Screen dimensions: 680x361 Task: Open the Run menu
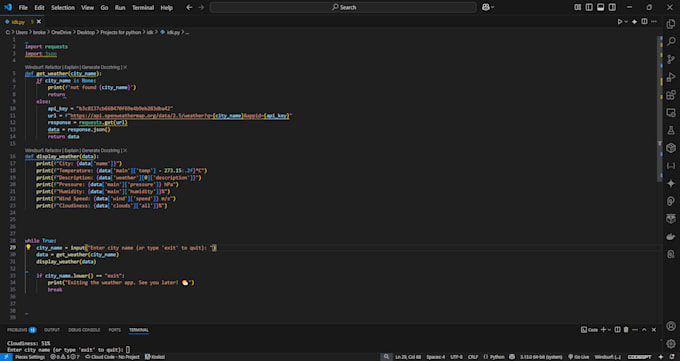120,7
